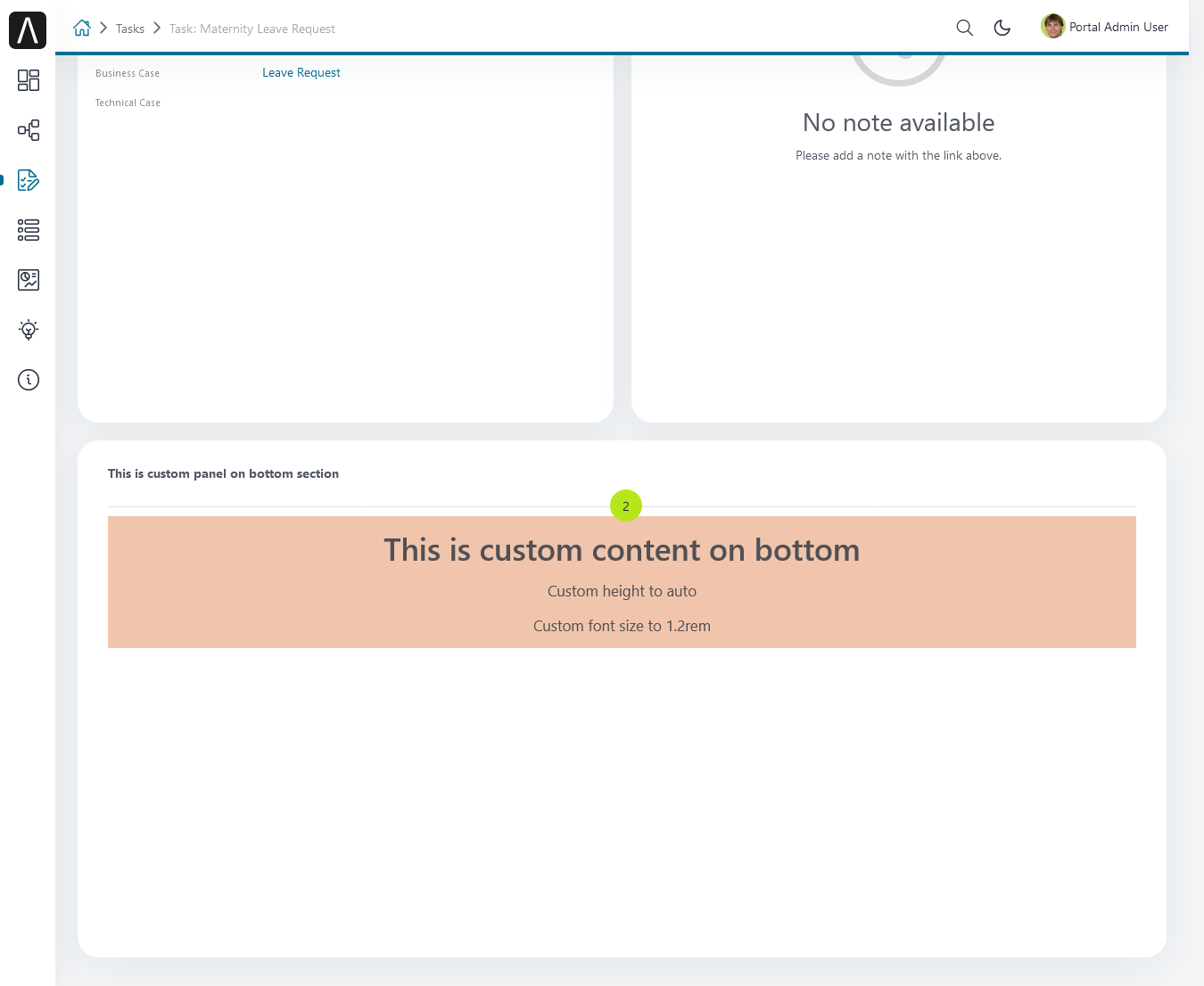Open the lightbulb ideas sidebar icon
The image size is (1204, 986).
29,330
